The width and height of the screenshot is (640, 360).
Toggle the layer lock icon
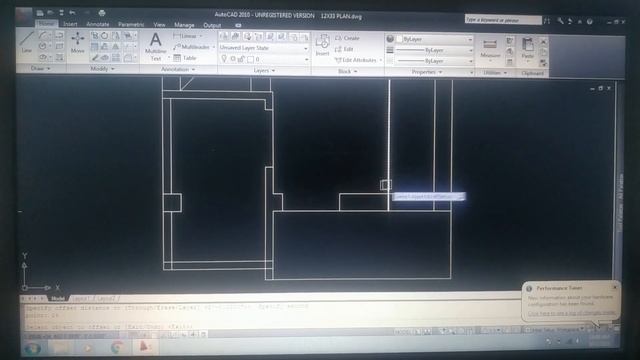(x=242, y=60)
